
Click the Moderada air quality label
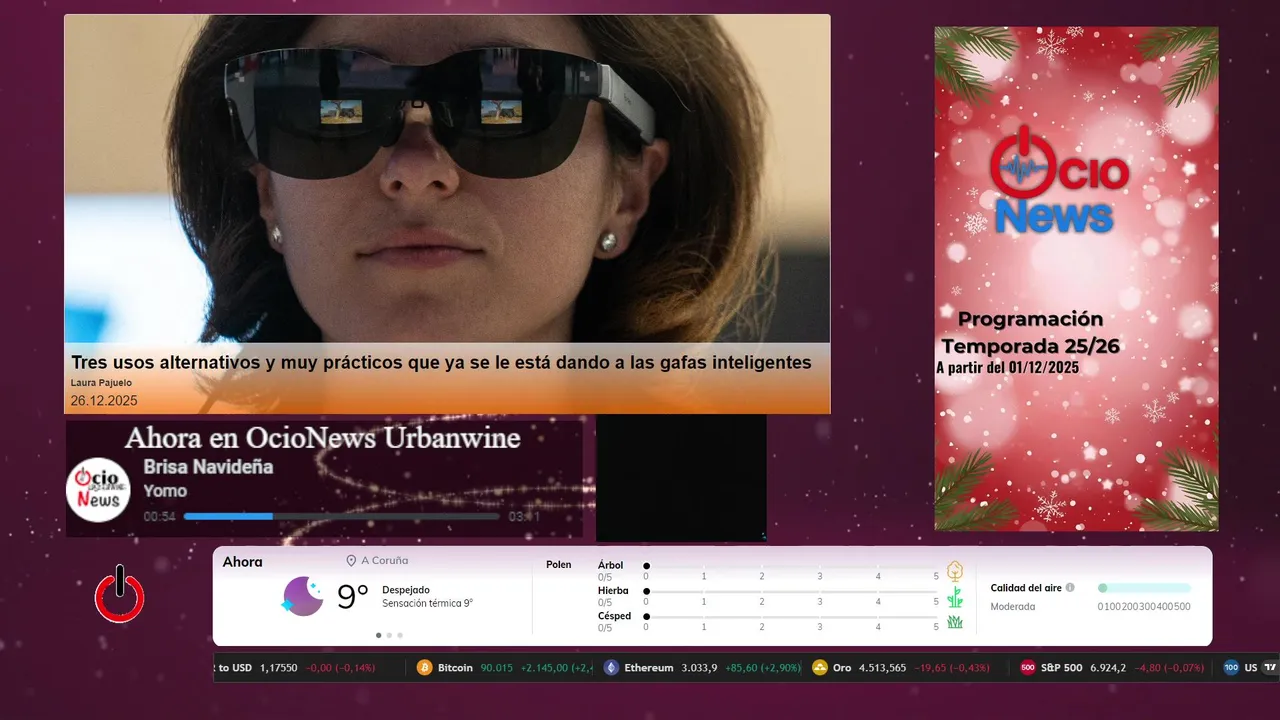pos(1013,606)
